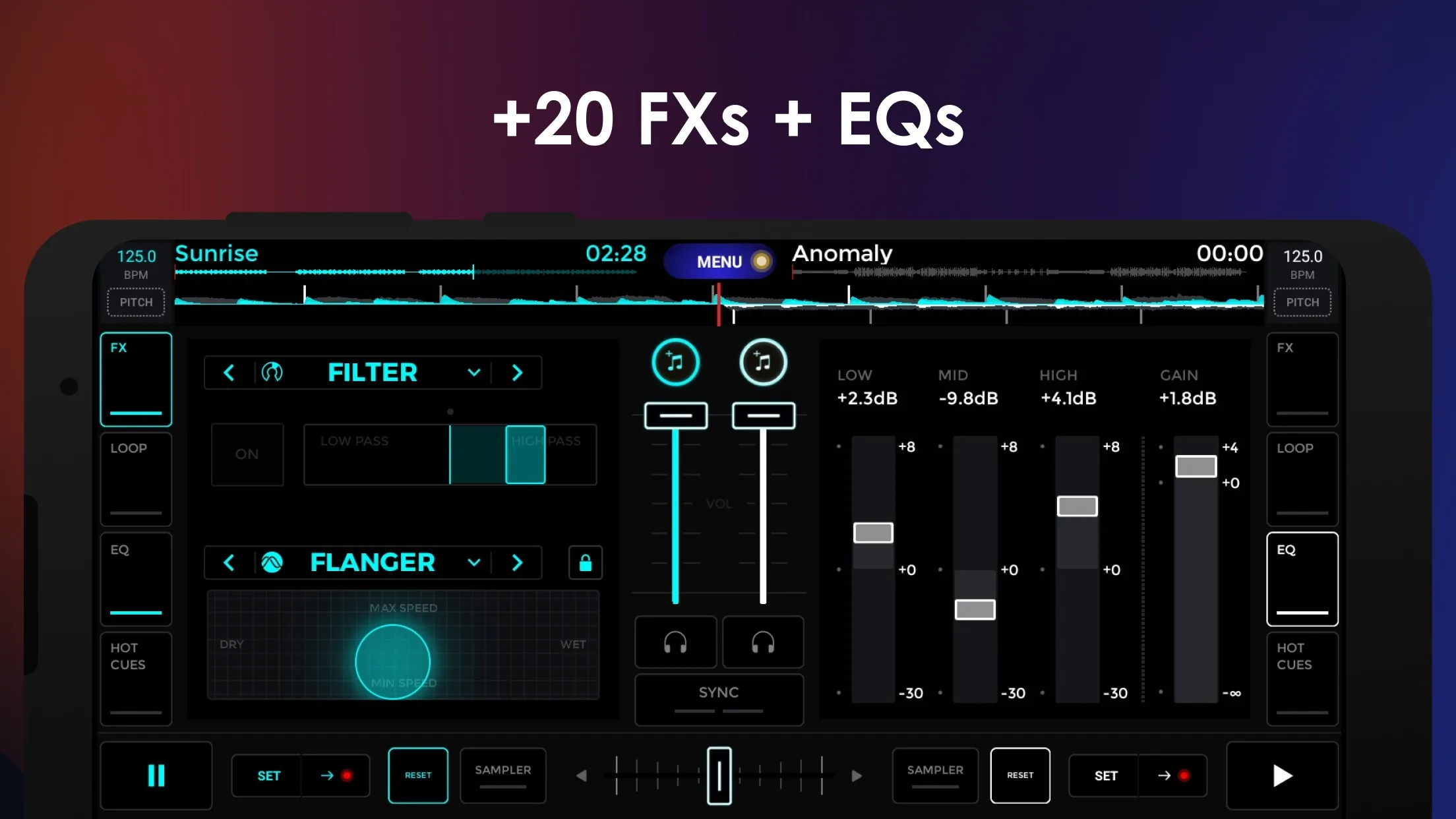Click the right headphone cue icon
The image size is (1456, 819).
(x=762, y=642)
